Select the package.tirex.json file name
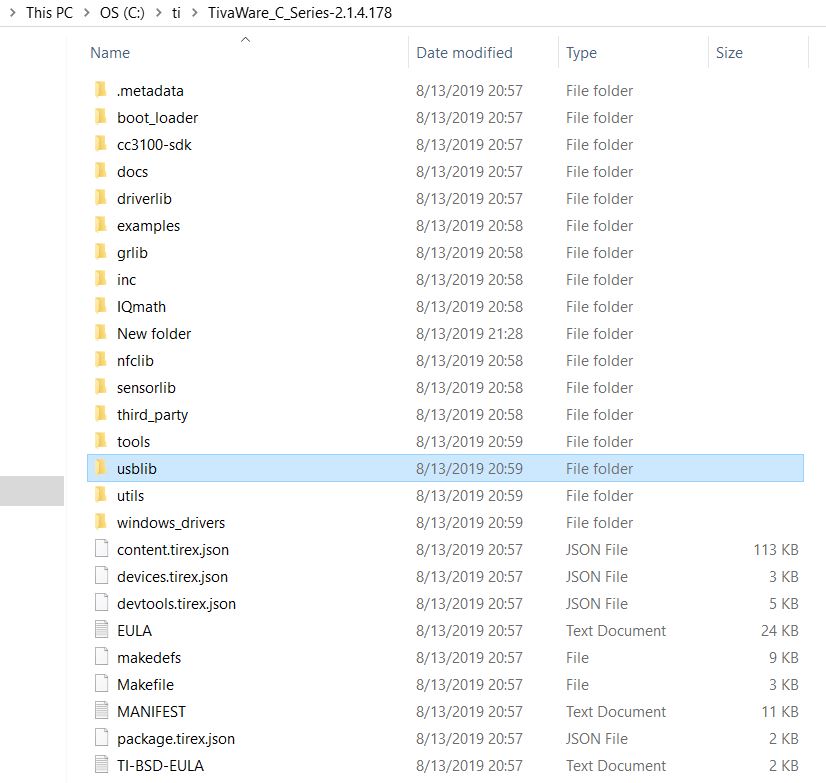 pos(176,739)
